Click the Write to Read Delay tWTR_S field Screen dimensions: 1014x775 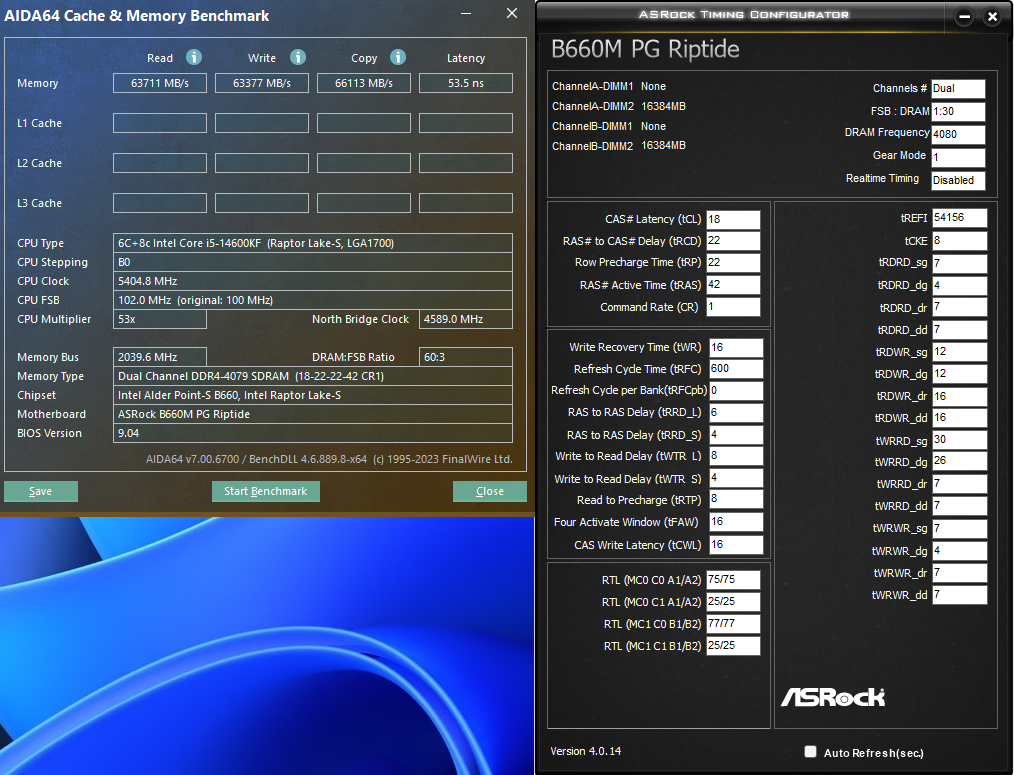(736, 478)
